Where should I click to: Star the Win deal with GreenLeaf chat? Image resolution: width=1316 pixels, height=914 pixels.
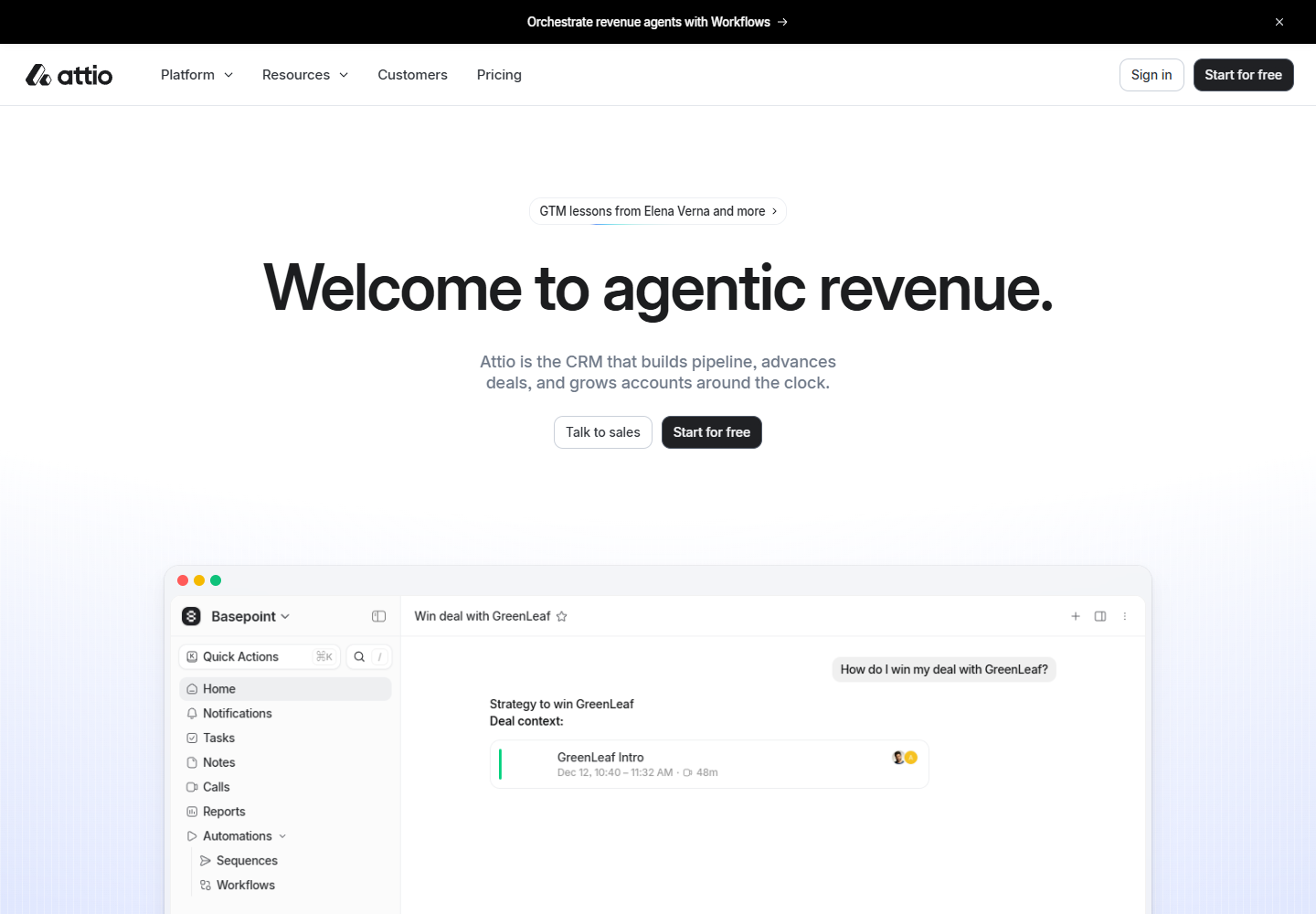pyautogui.click(x=562, y=617)
